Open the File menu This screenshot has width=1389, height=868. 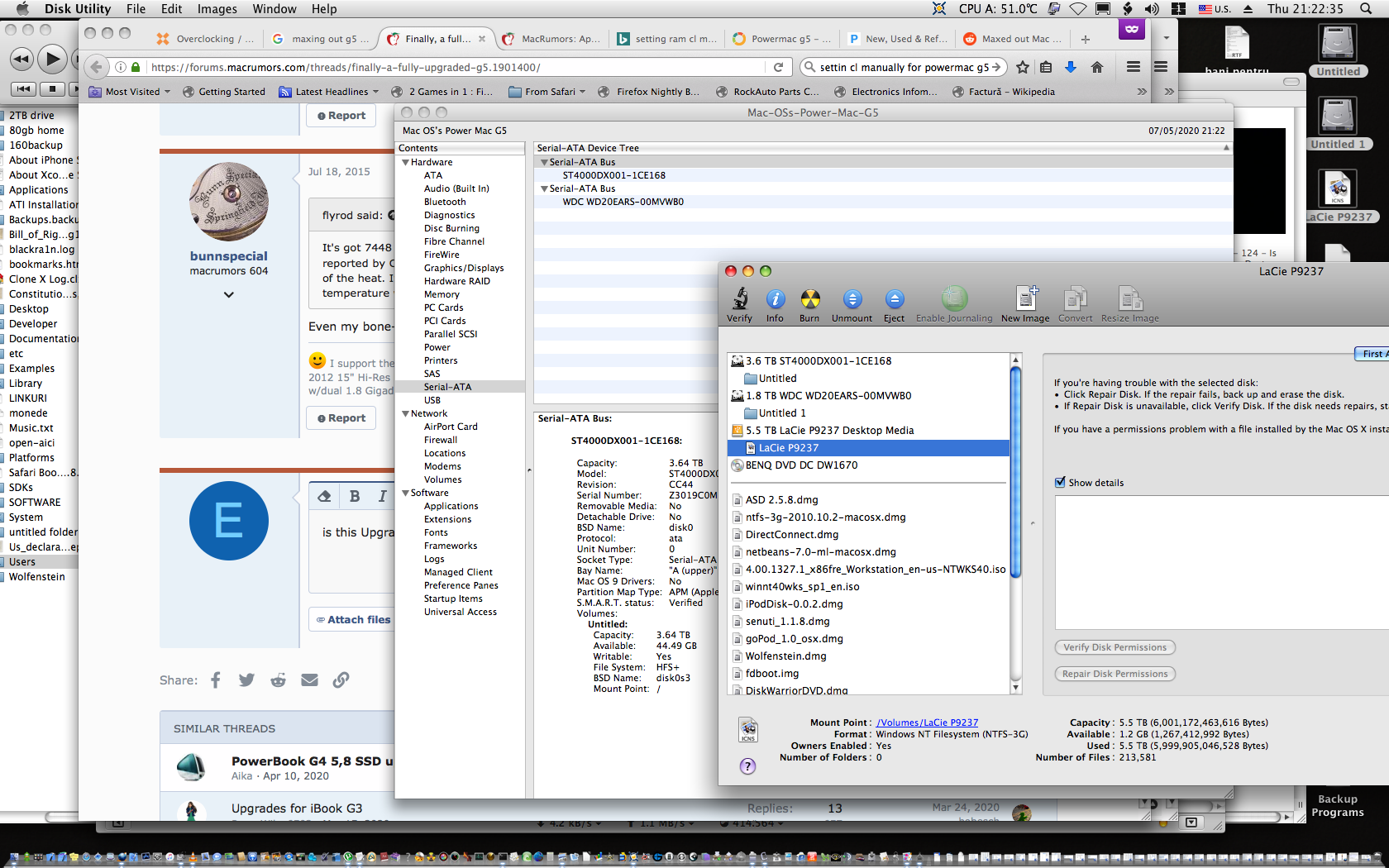pyautogui.click(x=136, y=8)
